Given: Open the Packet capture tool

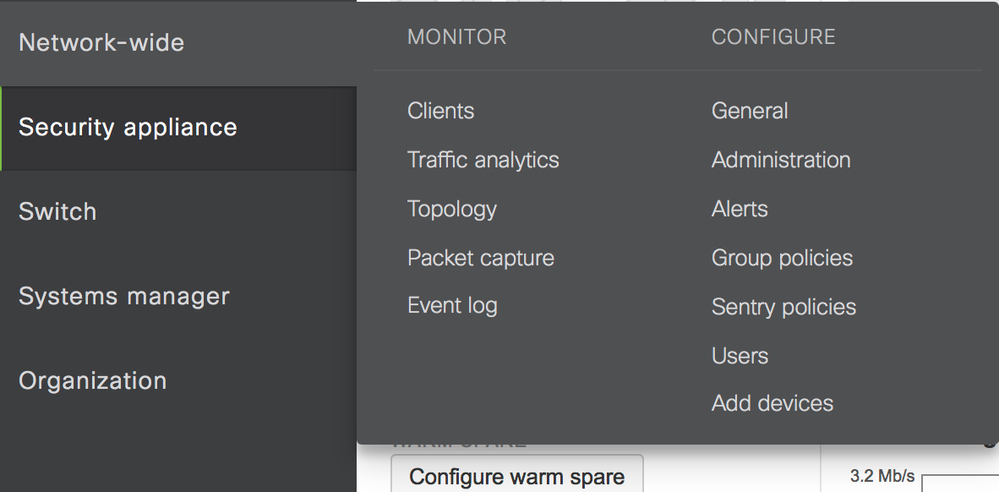Looking at the screenshot, I should coord(480,258).
